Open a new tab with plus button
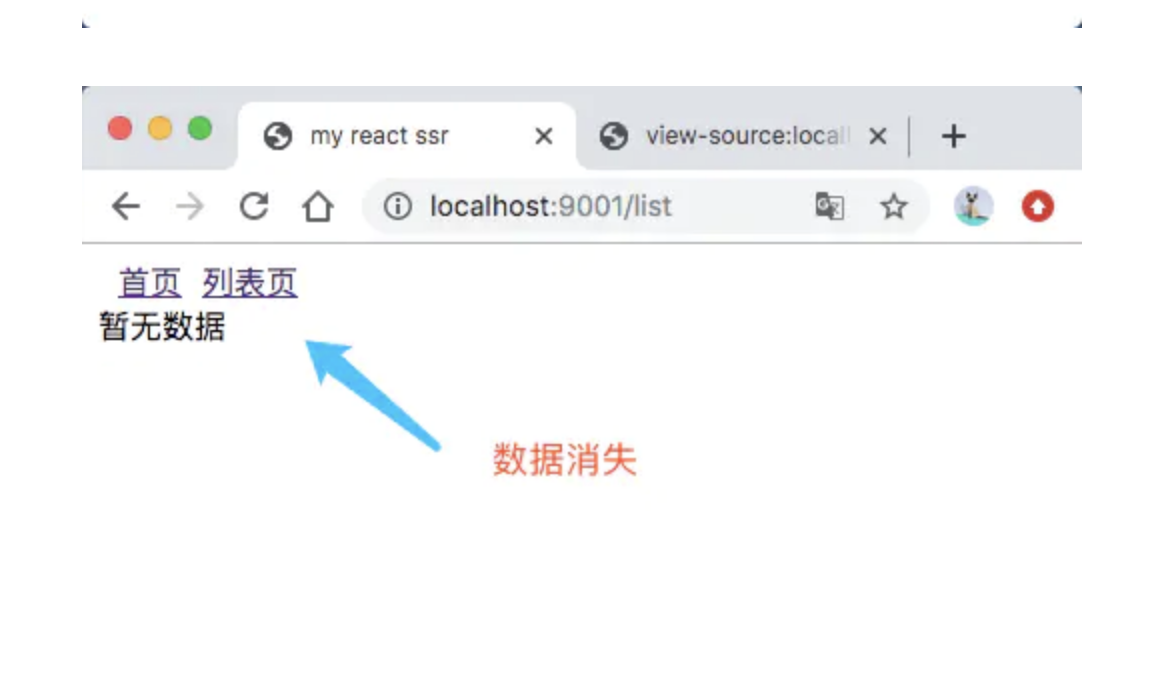Image resolution: width=1154 pixels, height=680 pixels. click(954, 136)
